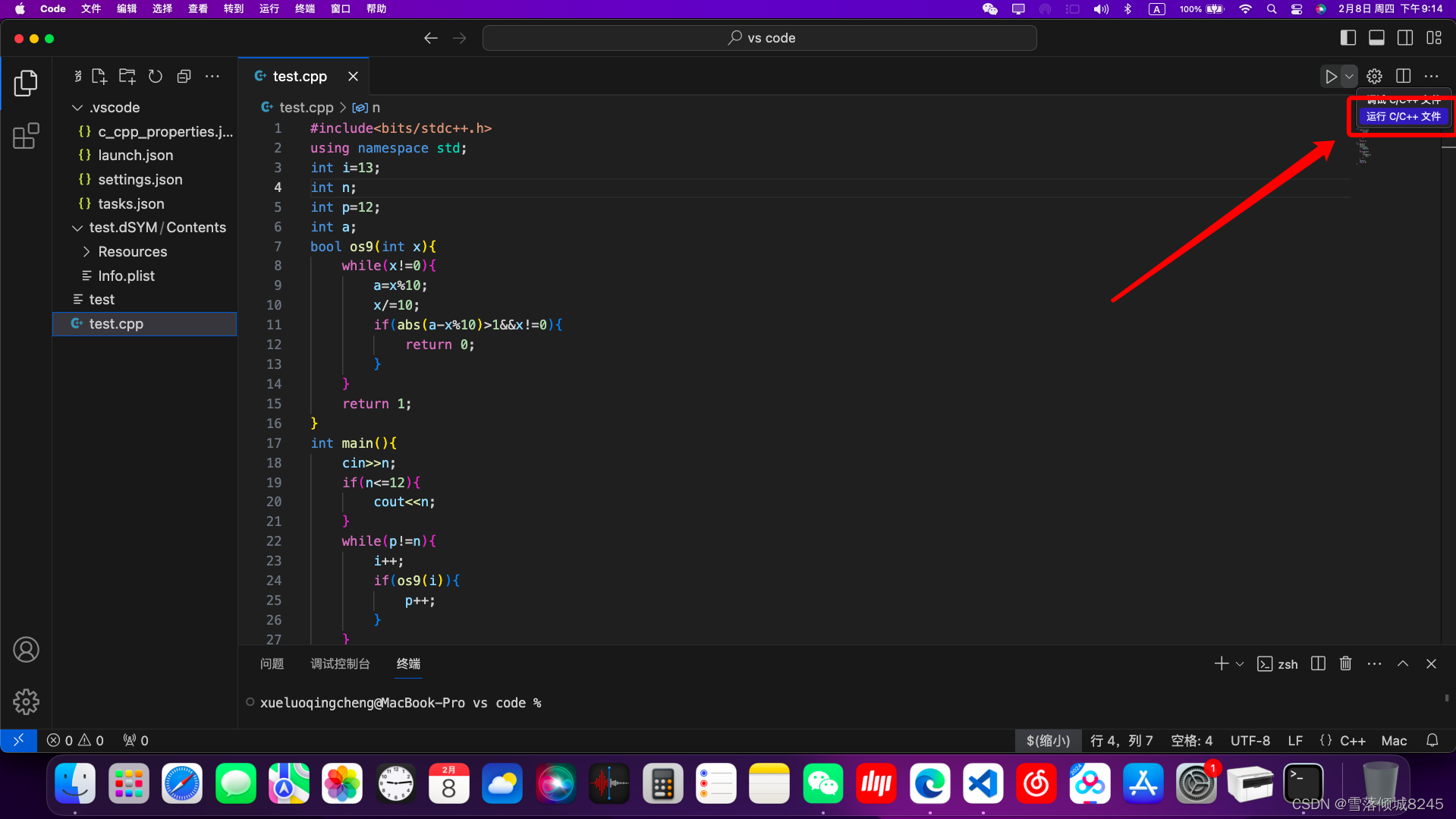The width and height of the screenshot is (1456, 819).
Task: Select Mac configuration in status bar
Action: [1394, 741]
